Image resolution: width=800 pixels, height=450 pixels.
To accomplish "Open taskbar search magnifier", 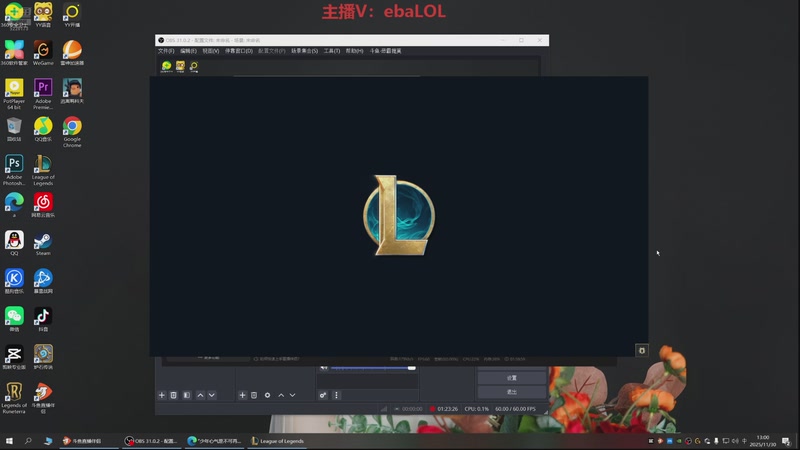I will (x=28, y=441).
